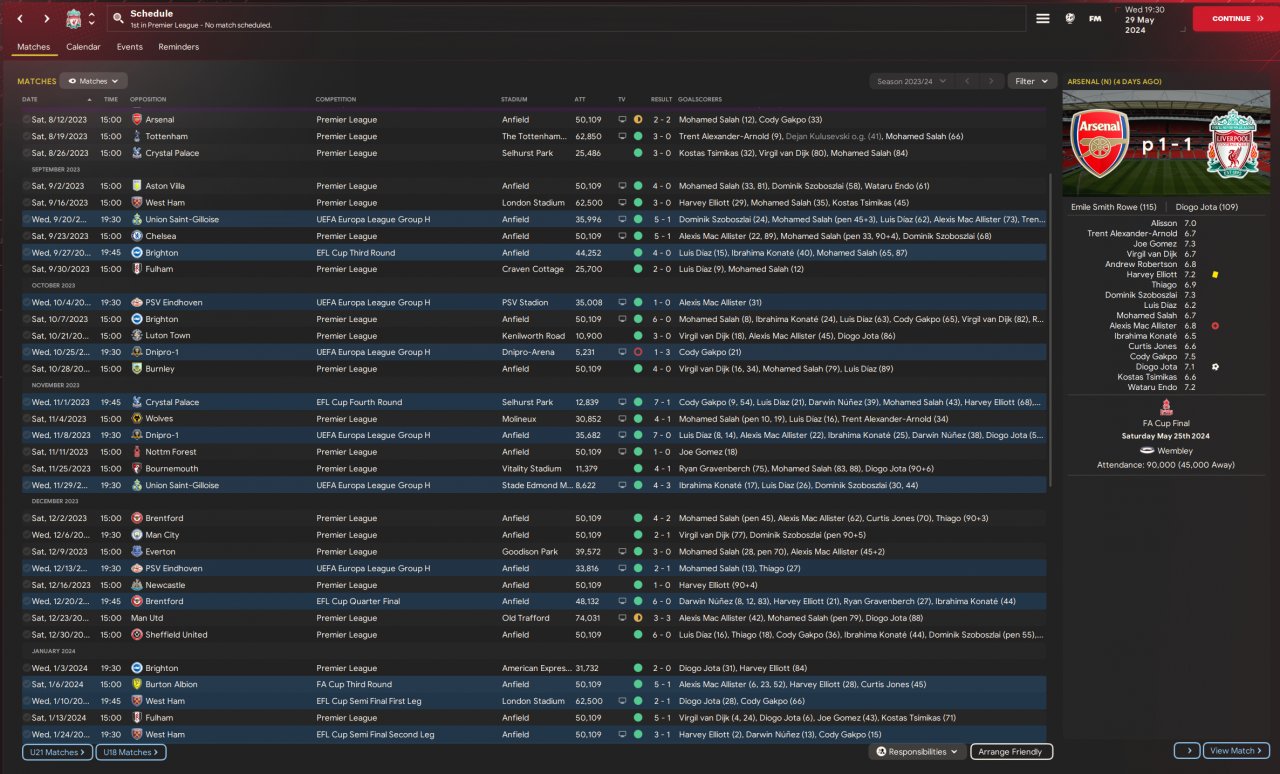Expand the Filter dropdown
1280x774 pixels.
click(1032, 81)
